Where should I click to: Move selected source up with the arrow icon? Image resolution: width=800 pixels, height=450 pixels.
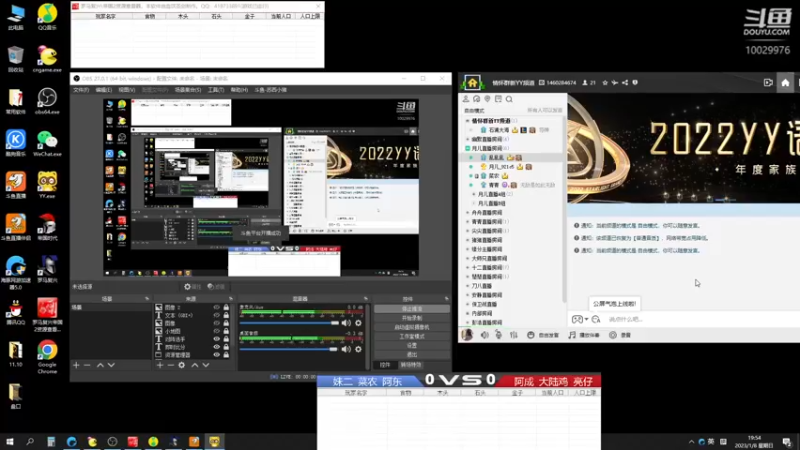point(194,365)
